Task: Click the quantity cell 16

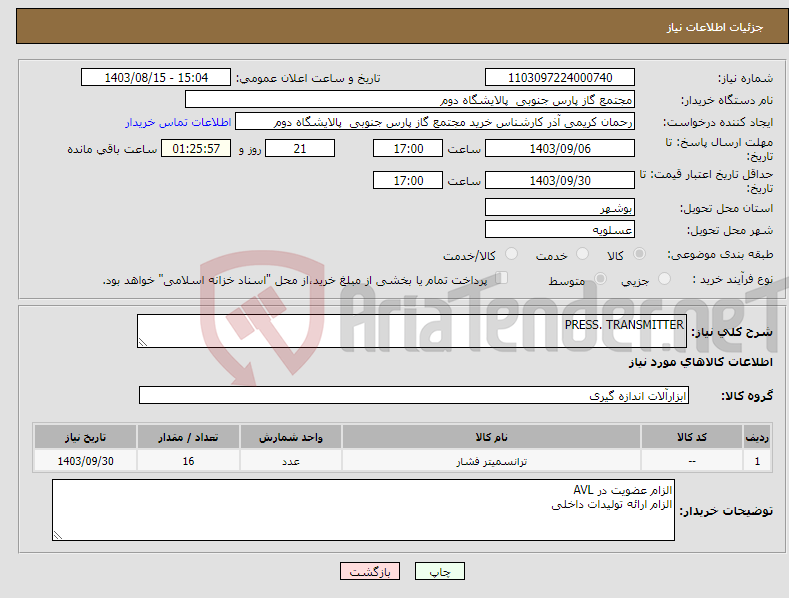Action: tap(188, 461)
